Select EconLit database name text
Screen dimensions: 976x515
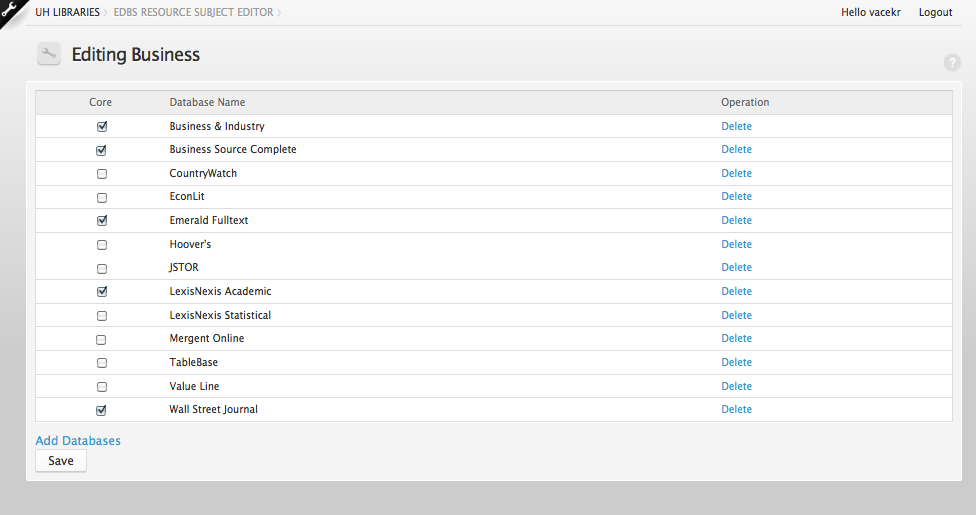coord(187,196)
